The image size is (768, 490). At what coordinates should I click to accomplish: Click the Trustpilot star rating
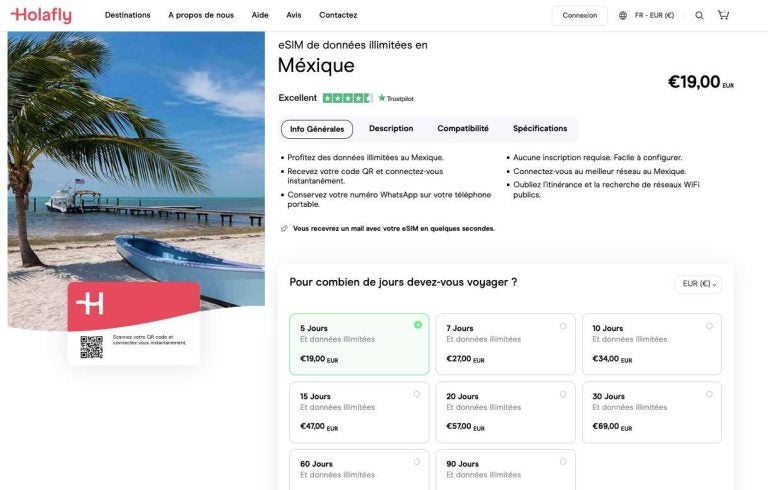pyautogui.click(x=347, y=98)
